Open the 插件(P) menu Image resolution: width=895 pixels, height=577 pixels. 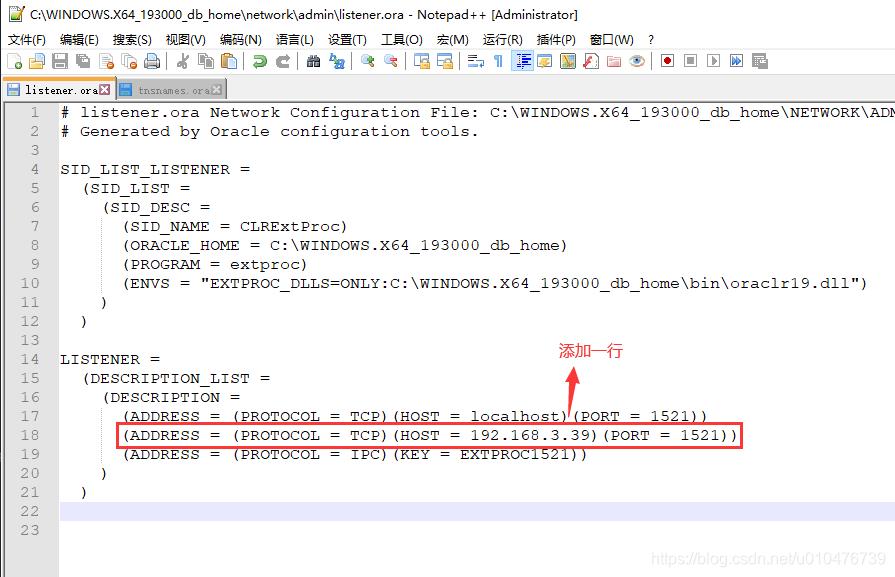556,39
